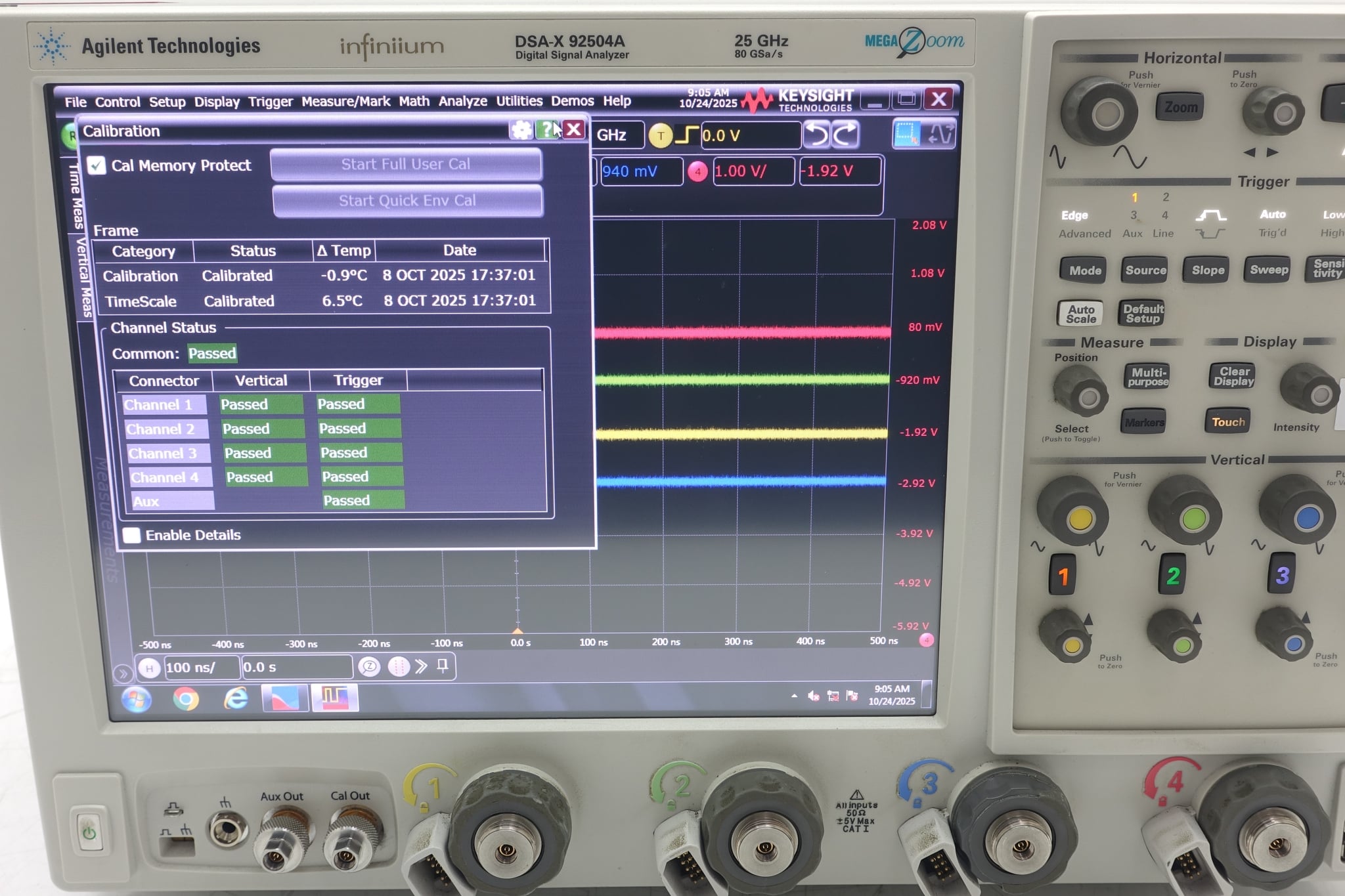This screenshot has width=1345, height=896.
Task: Open the Time Meas side tab
Action: coord(74,196)
